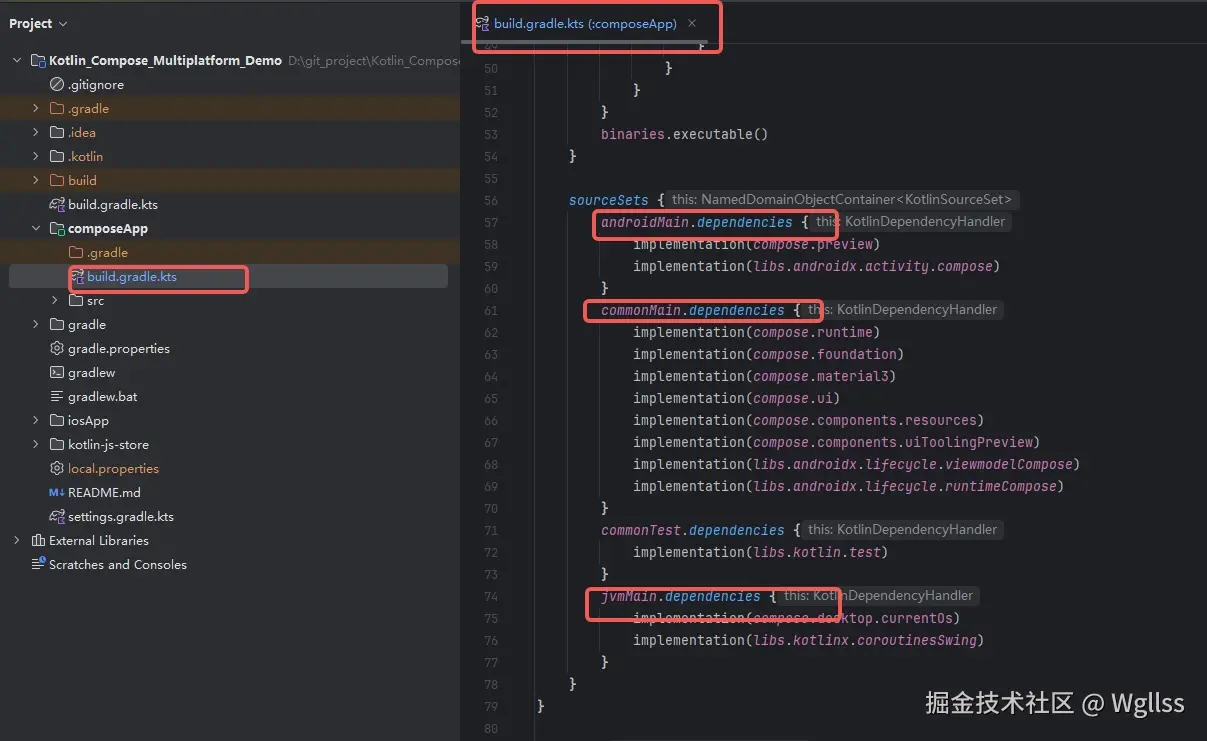Click the src folder icon

click(76, 300)
